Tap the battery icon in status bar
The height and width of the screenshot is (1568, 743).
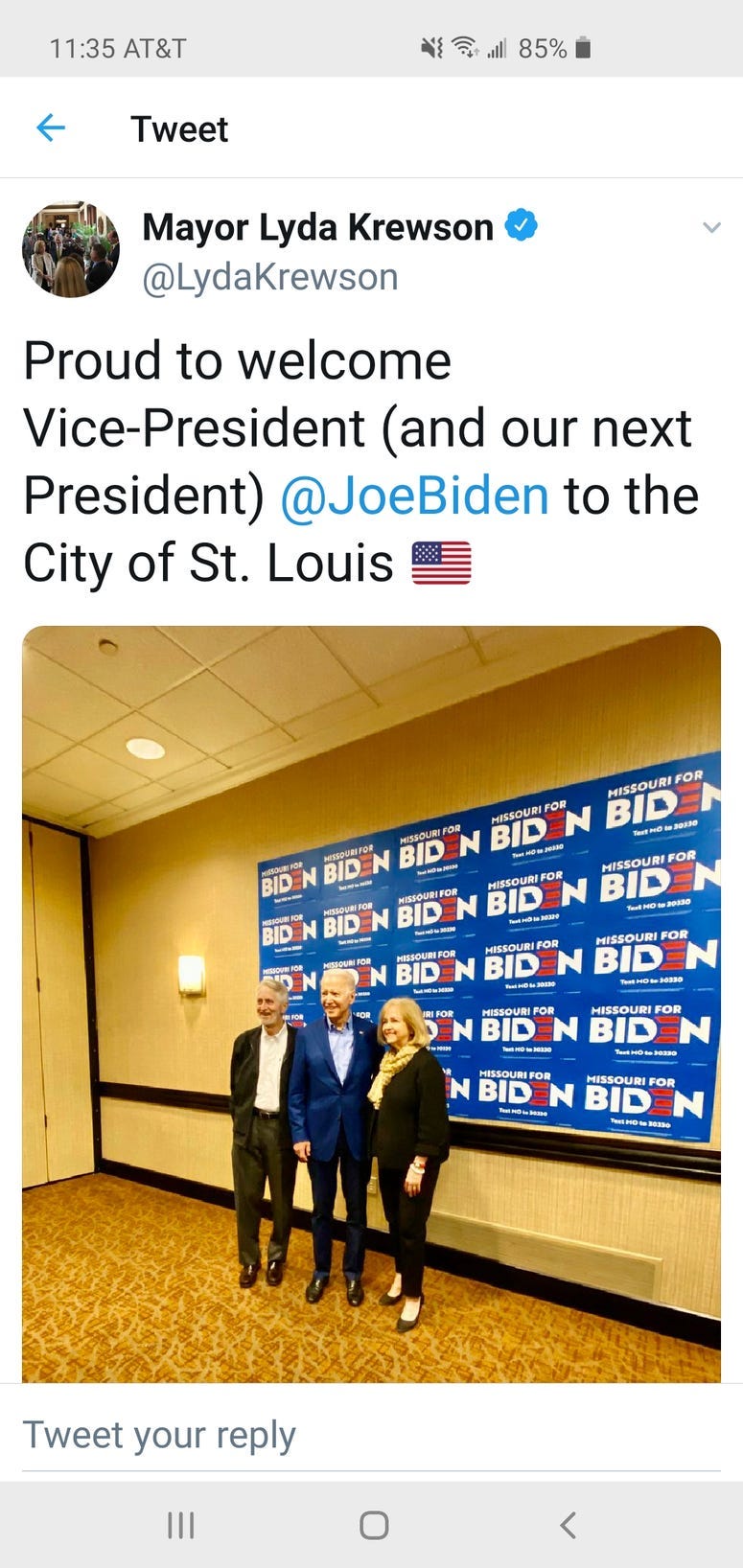[x=583, y=48]
